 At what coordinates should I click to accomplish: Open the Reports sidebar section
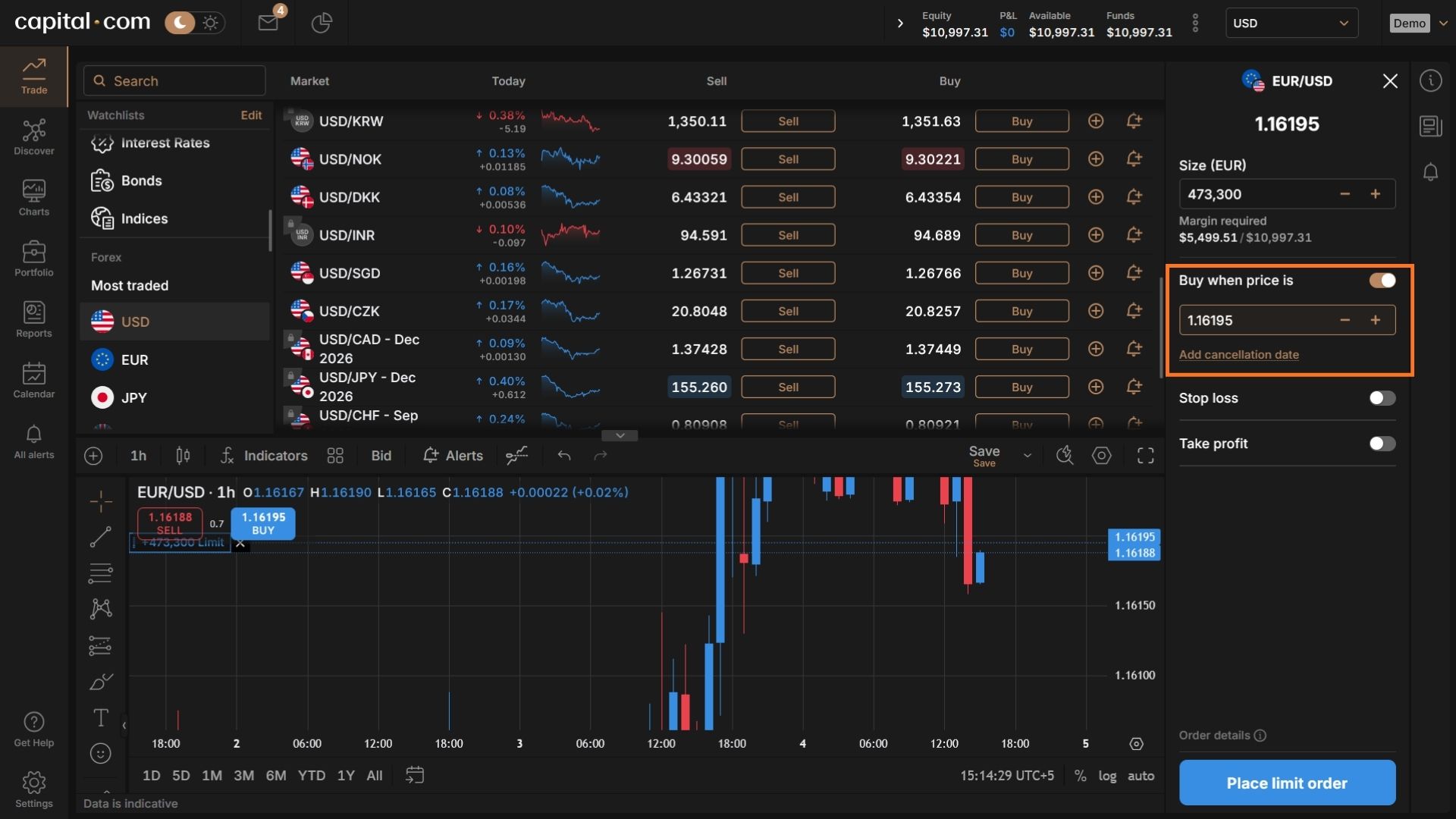33,319
